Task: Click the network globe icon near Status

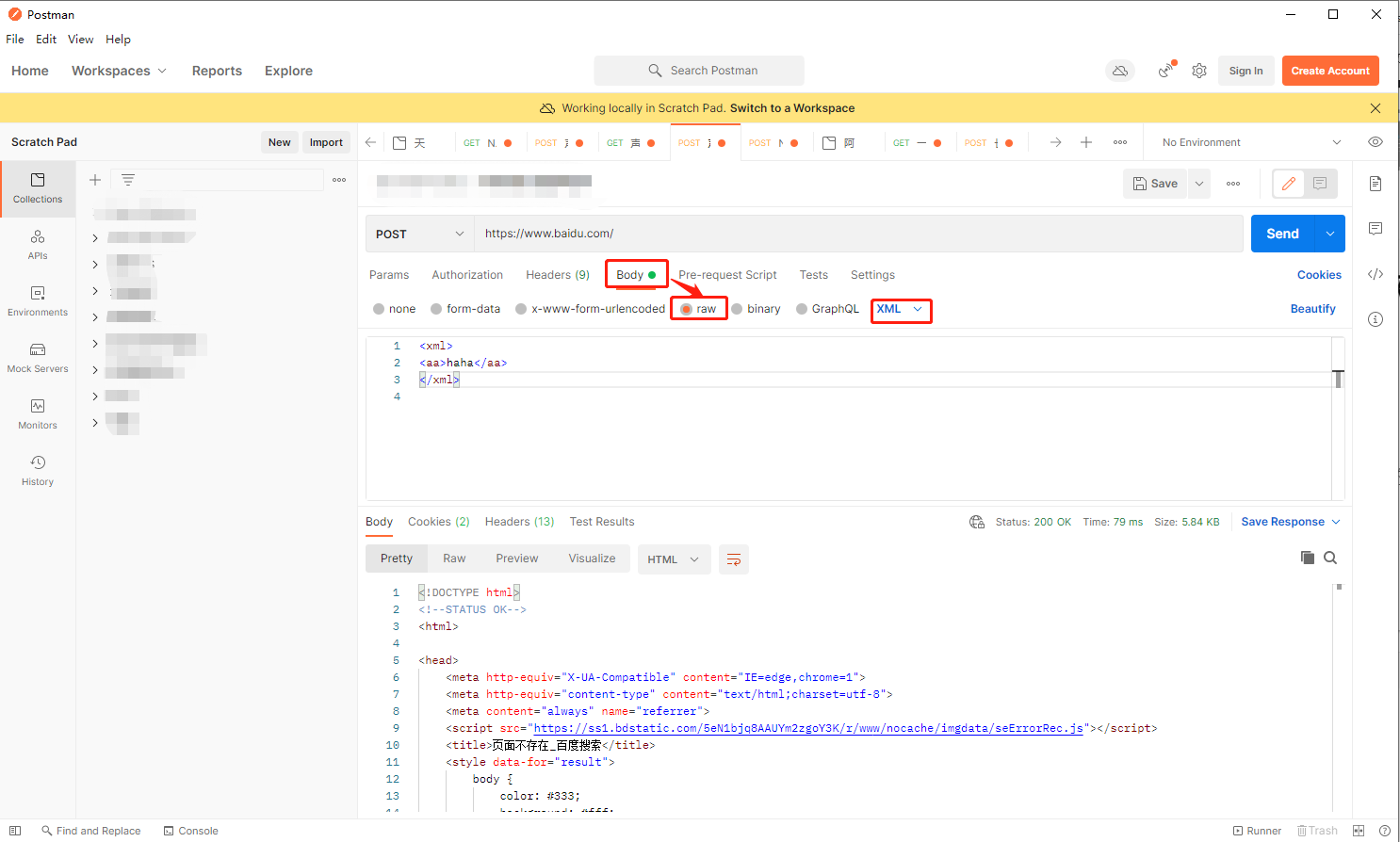Action: pos(977,522)
